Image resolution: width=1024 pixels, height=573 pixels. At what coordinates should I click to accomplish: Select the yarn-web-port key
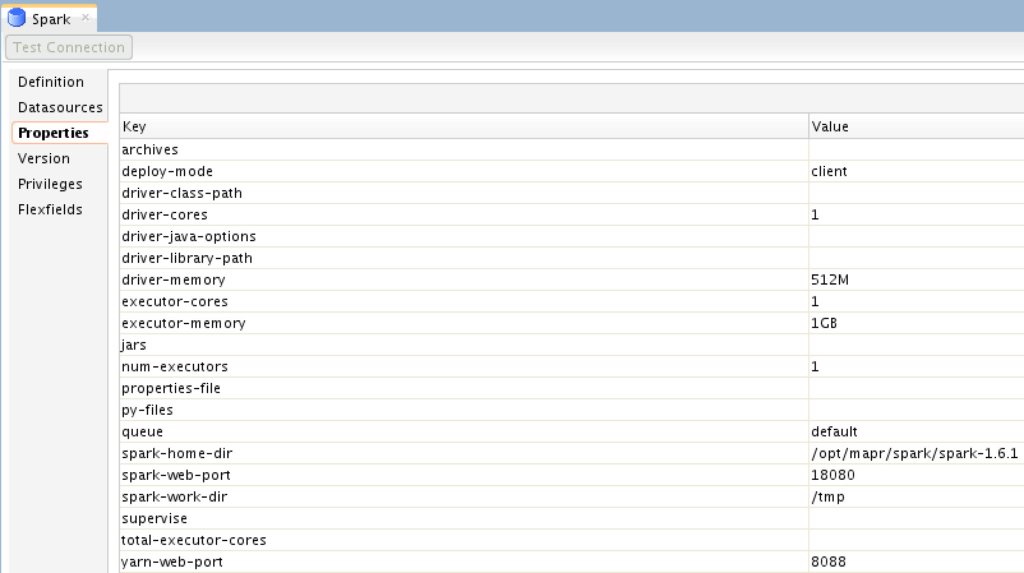(172, 562)
